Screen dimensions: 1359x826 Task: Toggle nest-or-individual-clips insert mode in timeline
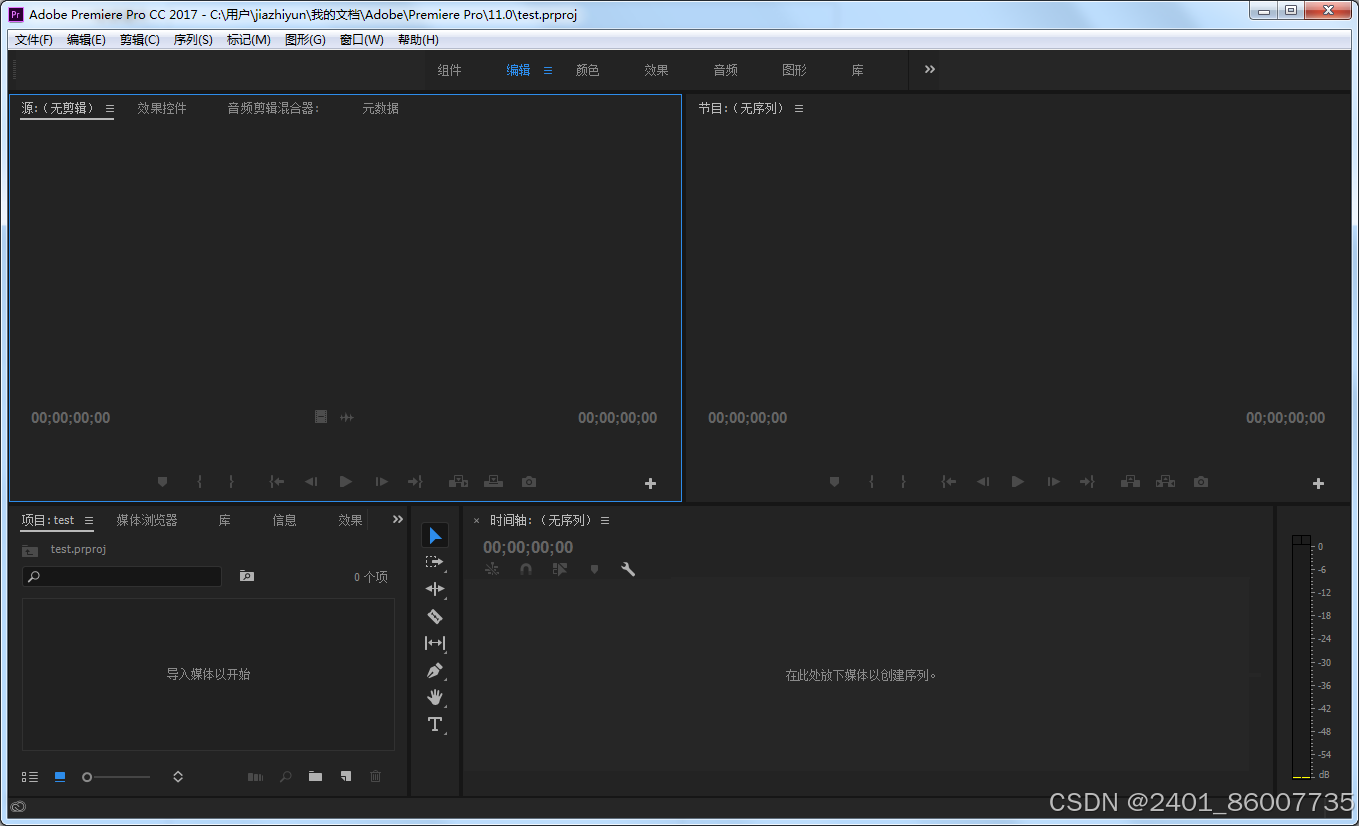pos(492,569)
